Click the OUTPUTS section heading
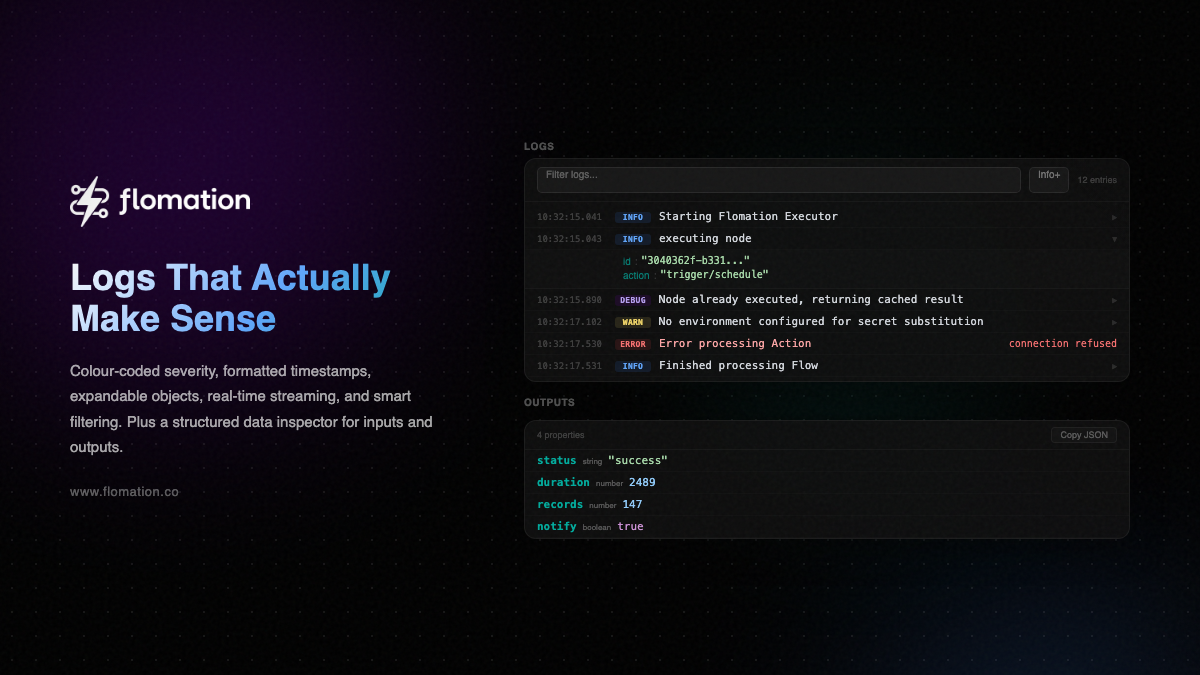Screen dimensions: 1200x675 click(549, 403)
